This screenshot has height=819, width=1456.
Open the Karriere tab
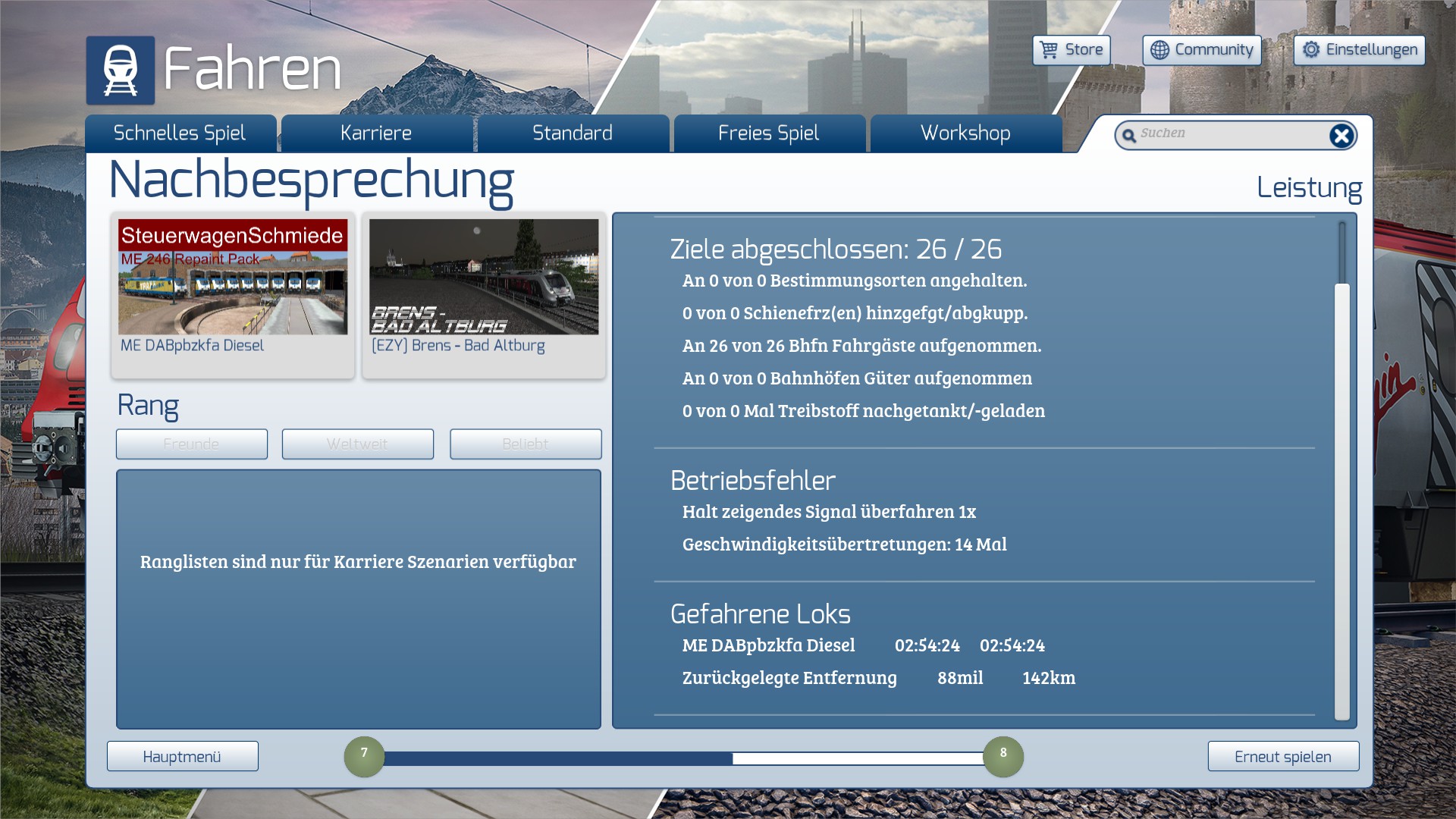pos(376,133)
